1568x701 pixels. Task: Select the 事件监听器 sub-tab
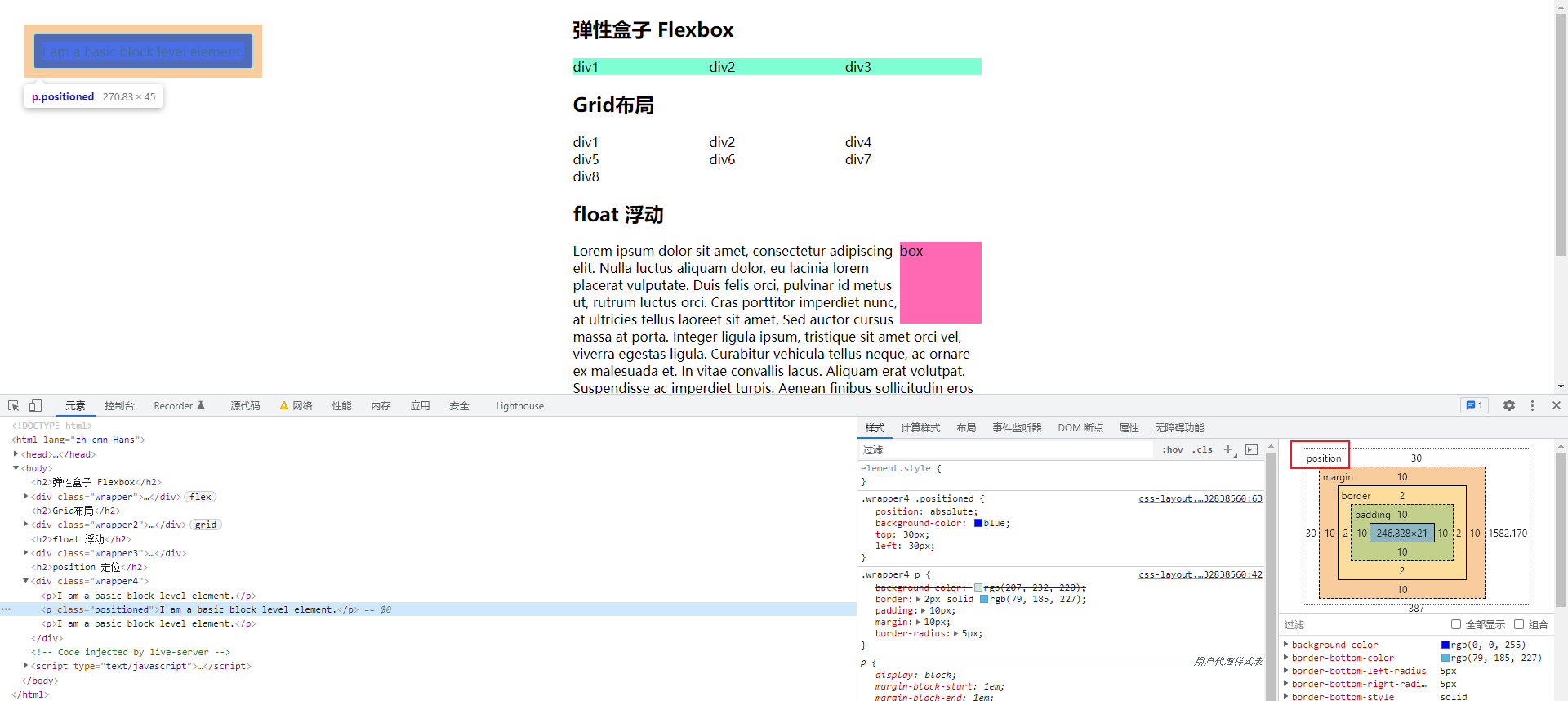point(1017,427)
